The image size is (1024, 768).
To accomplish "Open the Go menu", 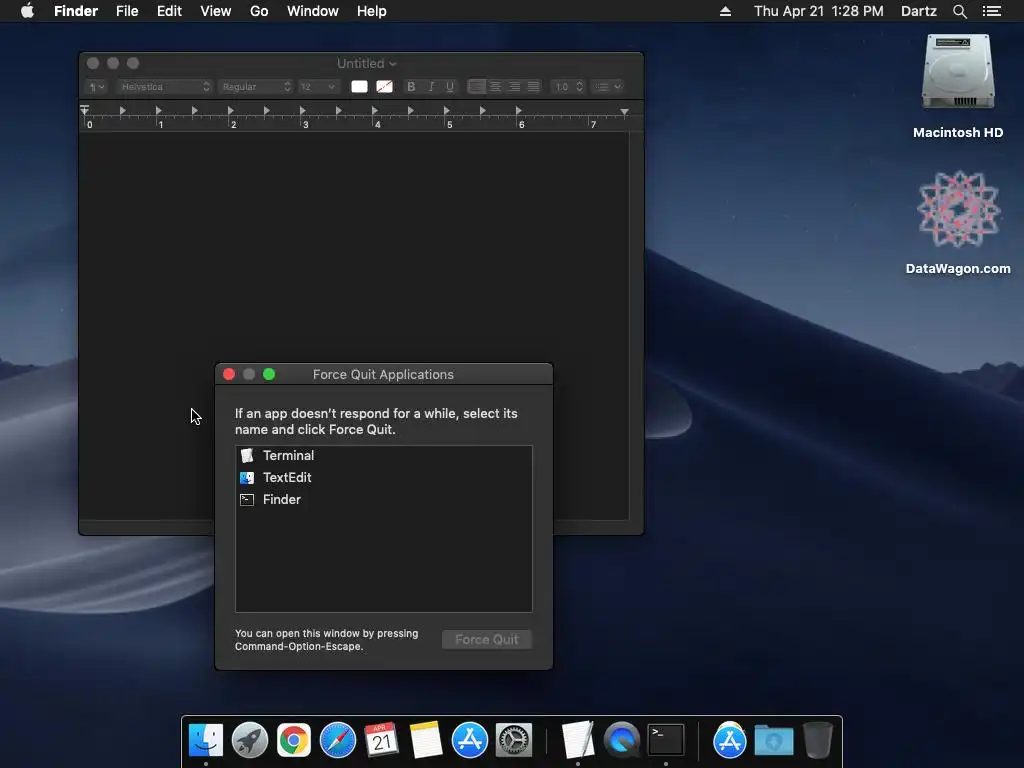I will 259,11.
